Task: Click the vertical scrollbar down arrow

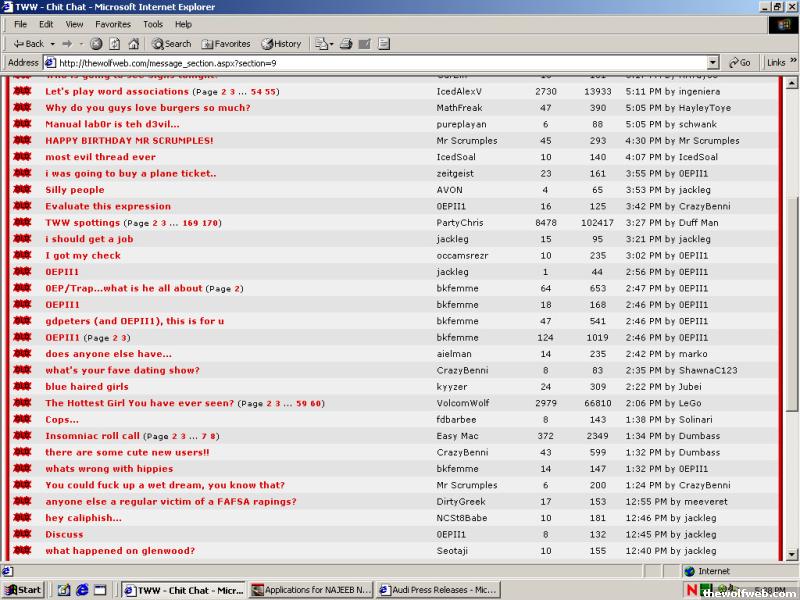Action: (792, 556)
